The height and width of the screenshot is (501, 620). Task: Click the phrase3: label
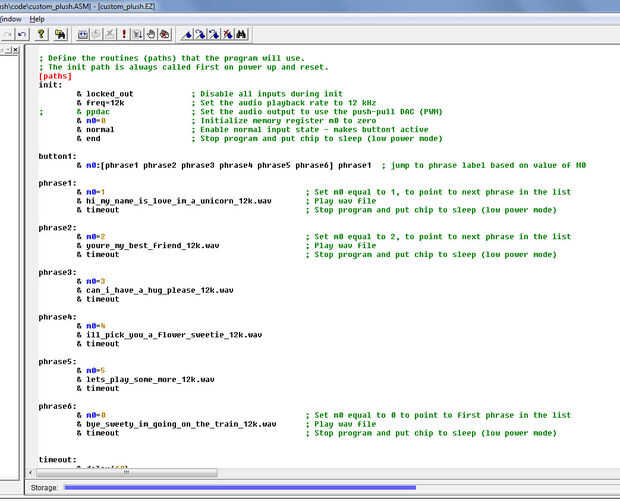pyautogui.click(x=57, y=272)
